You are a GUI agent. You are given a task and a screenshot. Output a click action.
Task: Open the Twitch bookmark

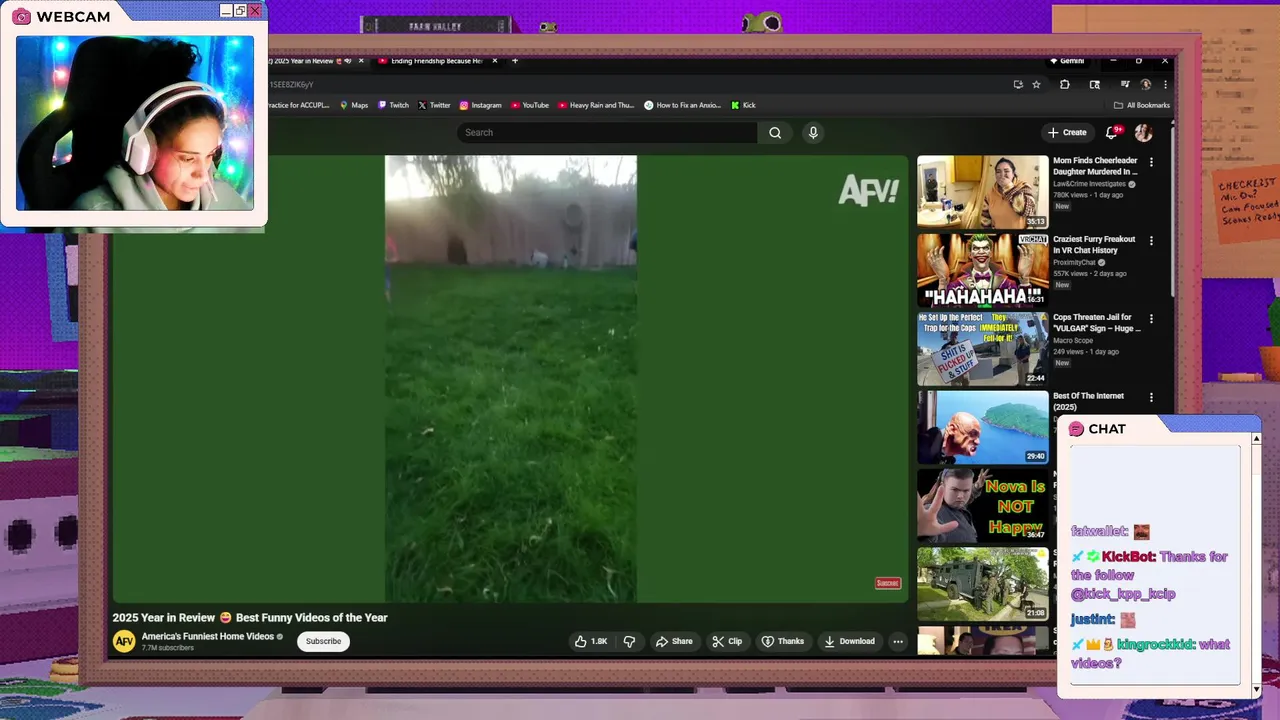point(393,105)
